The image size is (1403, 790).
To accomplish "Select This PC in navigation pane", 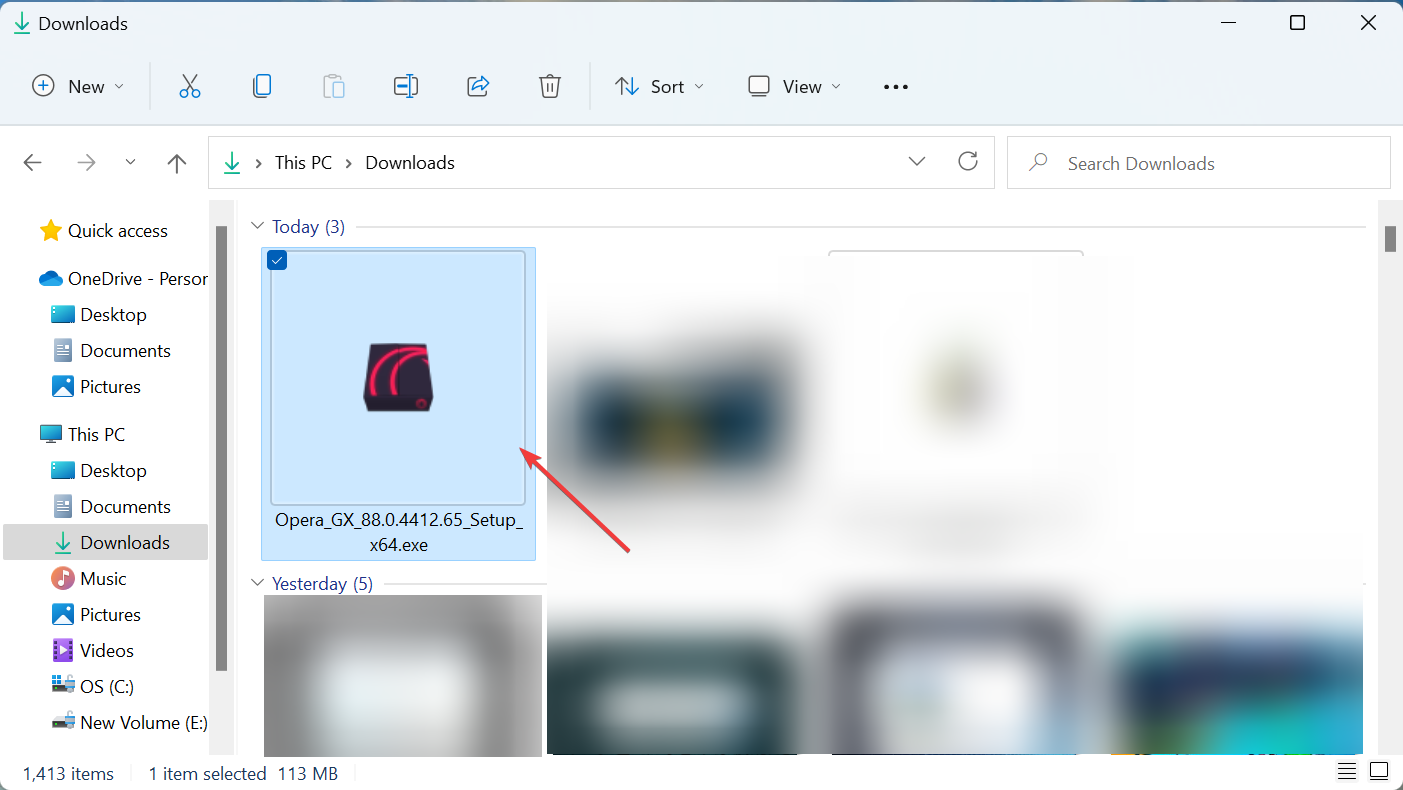I will 97,435.
